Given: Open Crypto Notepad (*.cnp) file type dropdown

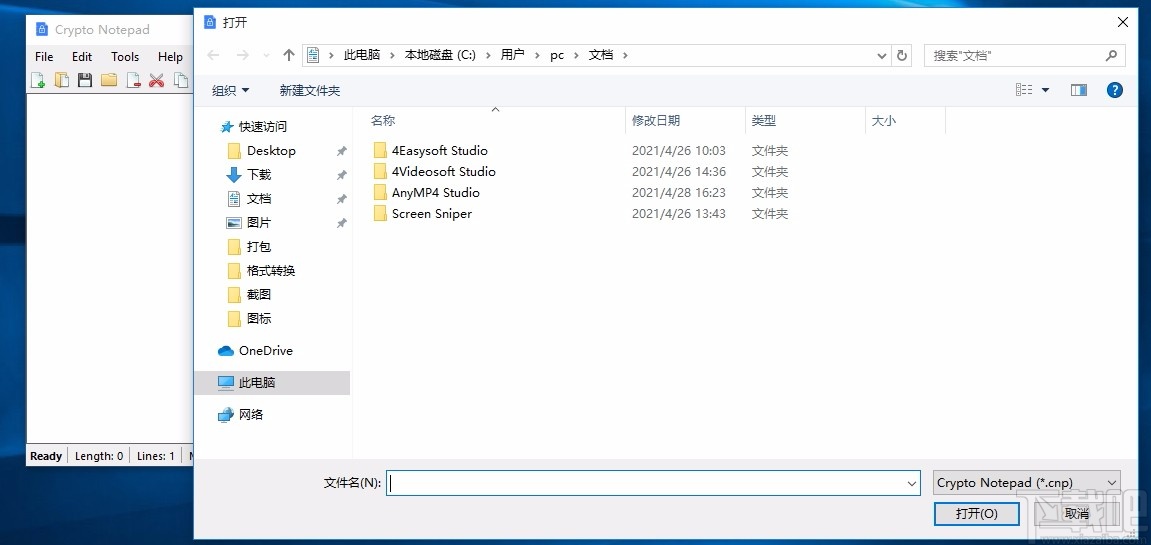Looking at the screenshot, I should coord(1026,483).
